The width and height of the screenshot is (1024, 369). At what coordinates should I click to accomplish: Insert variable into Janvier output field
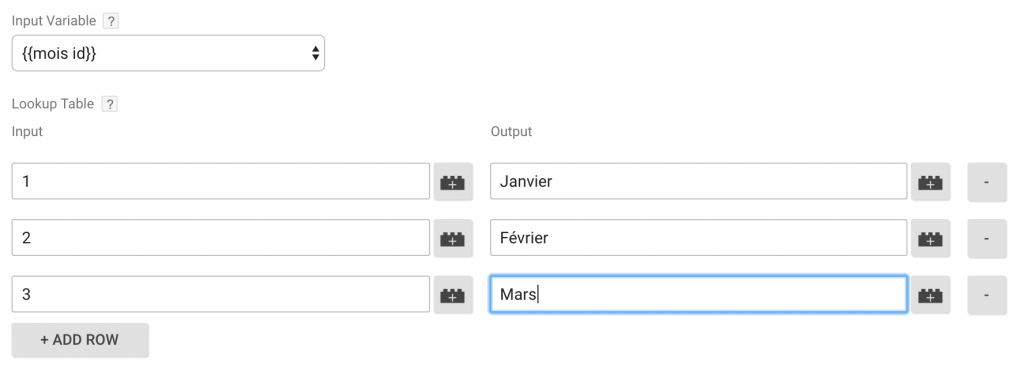[931, 182]
